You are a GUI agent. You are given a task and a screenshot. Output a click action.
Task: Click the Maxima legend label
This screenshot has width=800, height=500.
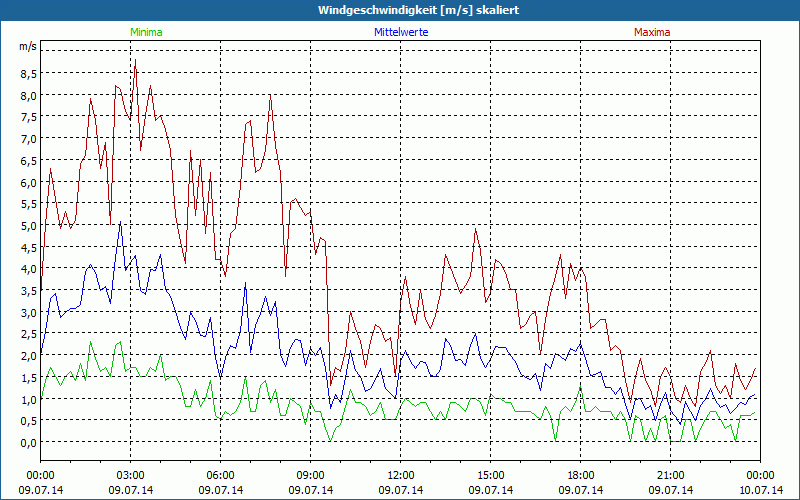[652, 32]
